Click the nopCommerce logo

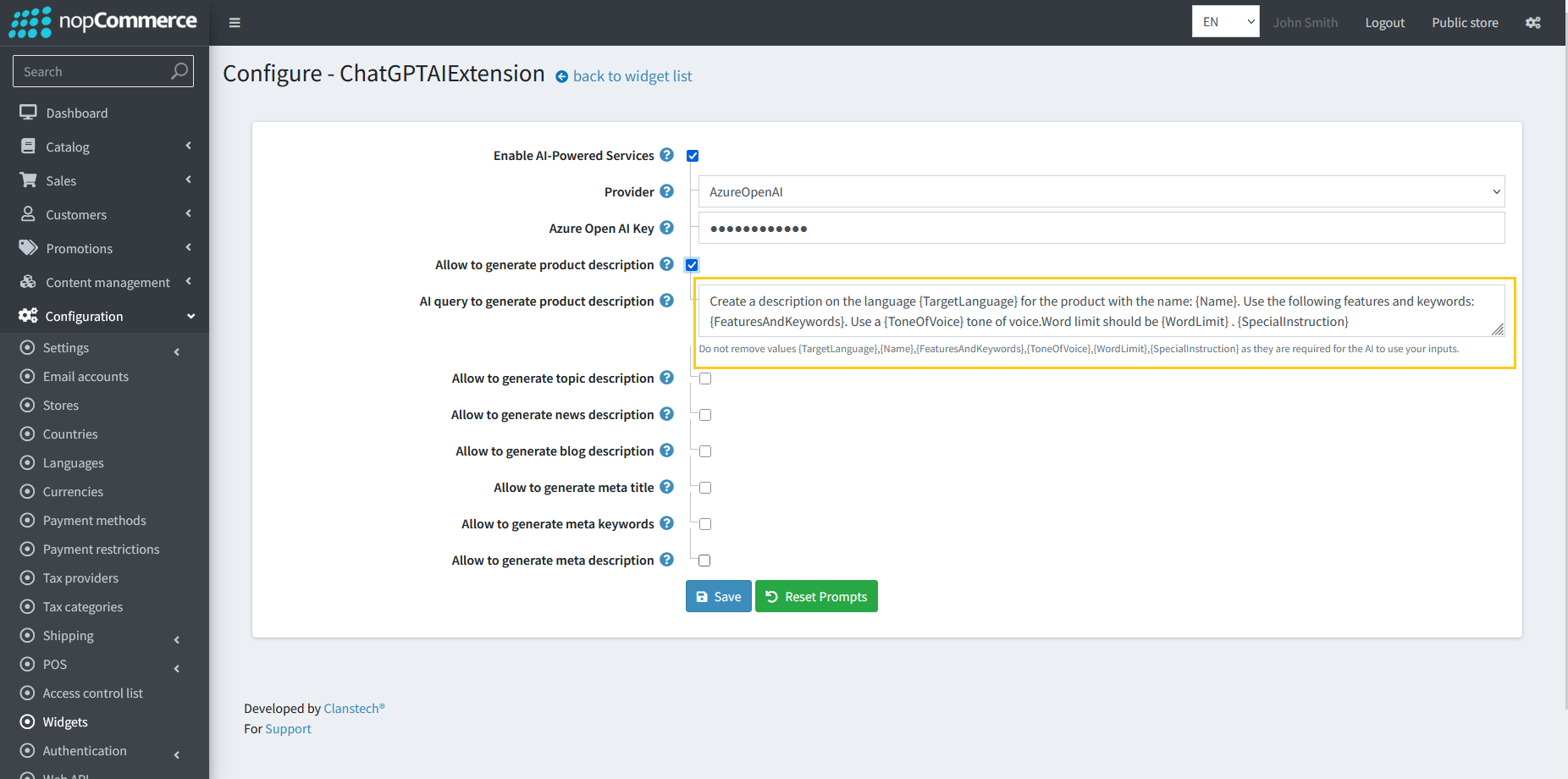[102, 21]
